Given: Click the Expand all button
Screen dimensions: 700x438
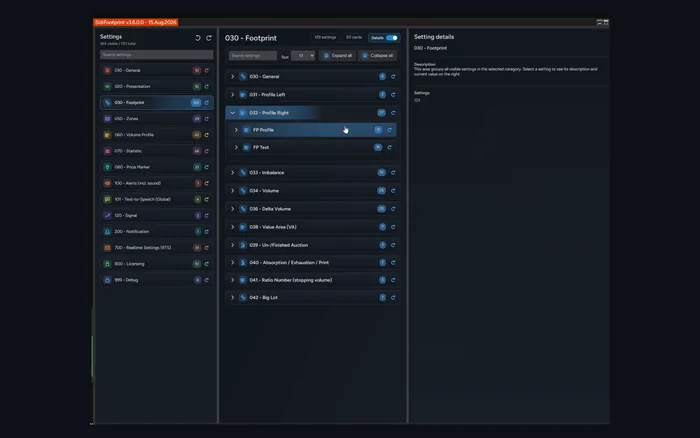Looking at the screenshot, I should point(338,56).
